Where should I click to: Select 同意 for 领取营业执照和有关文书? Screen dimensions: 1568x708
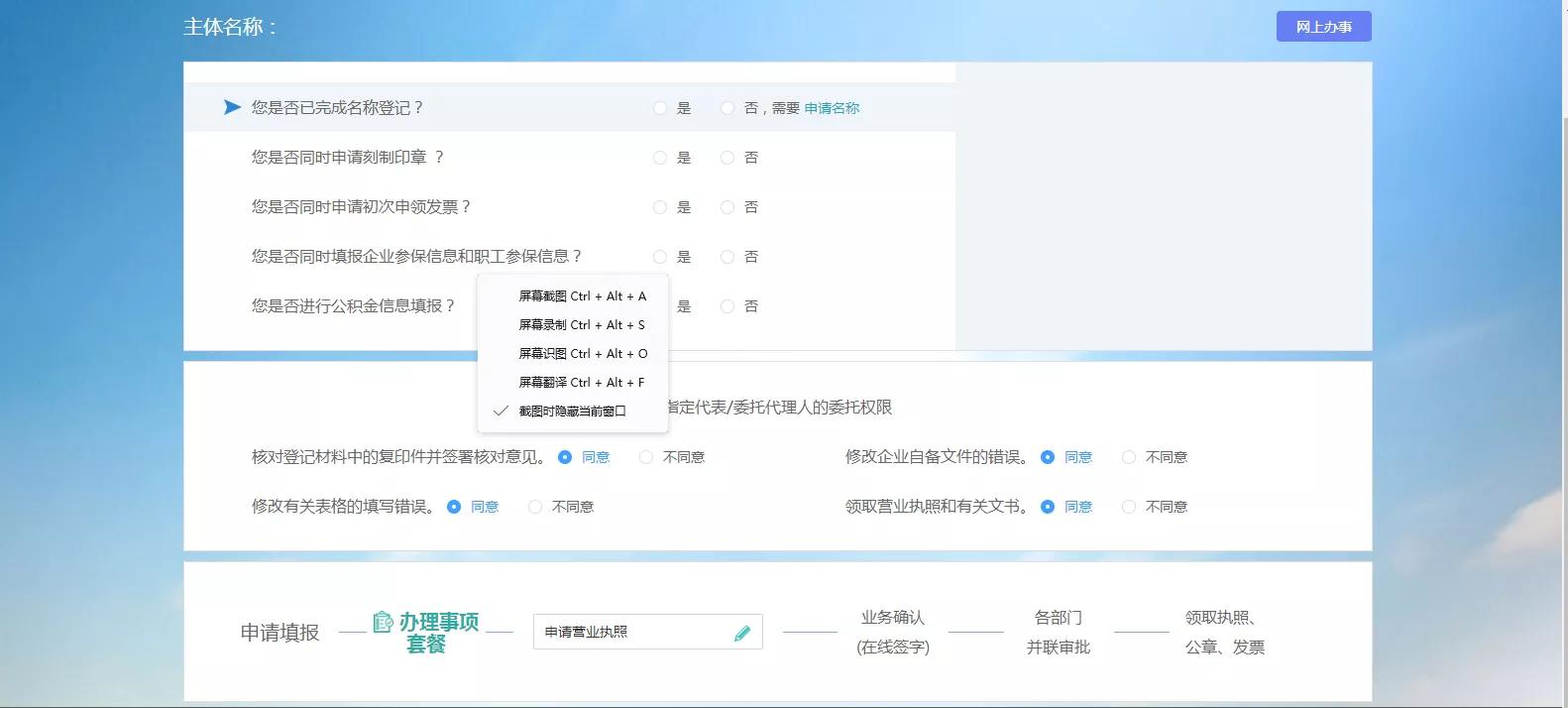(1048, 507)
